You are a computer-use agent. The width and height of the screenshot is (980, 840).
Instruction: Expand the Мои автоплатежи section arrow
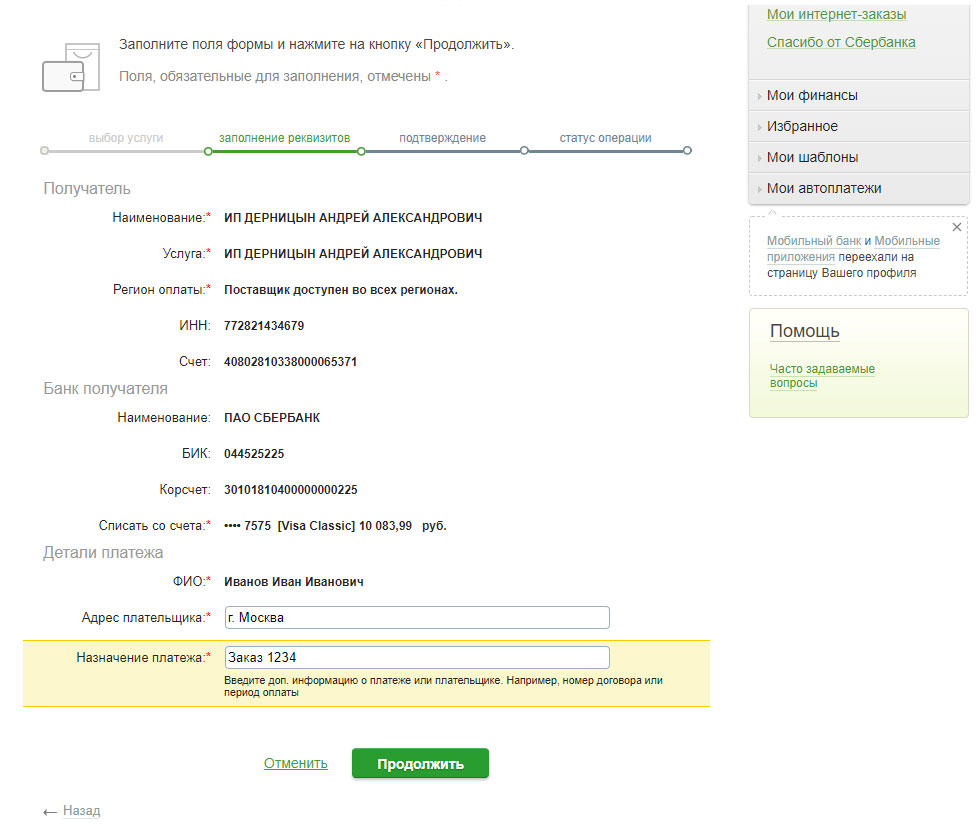pos(759,189)
